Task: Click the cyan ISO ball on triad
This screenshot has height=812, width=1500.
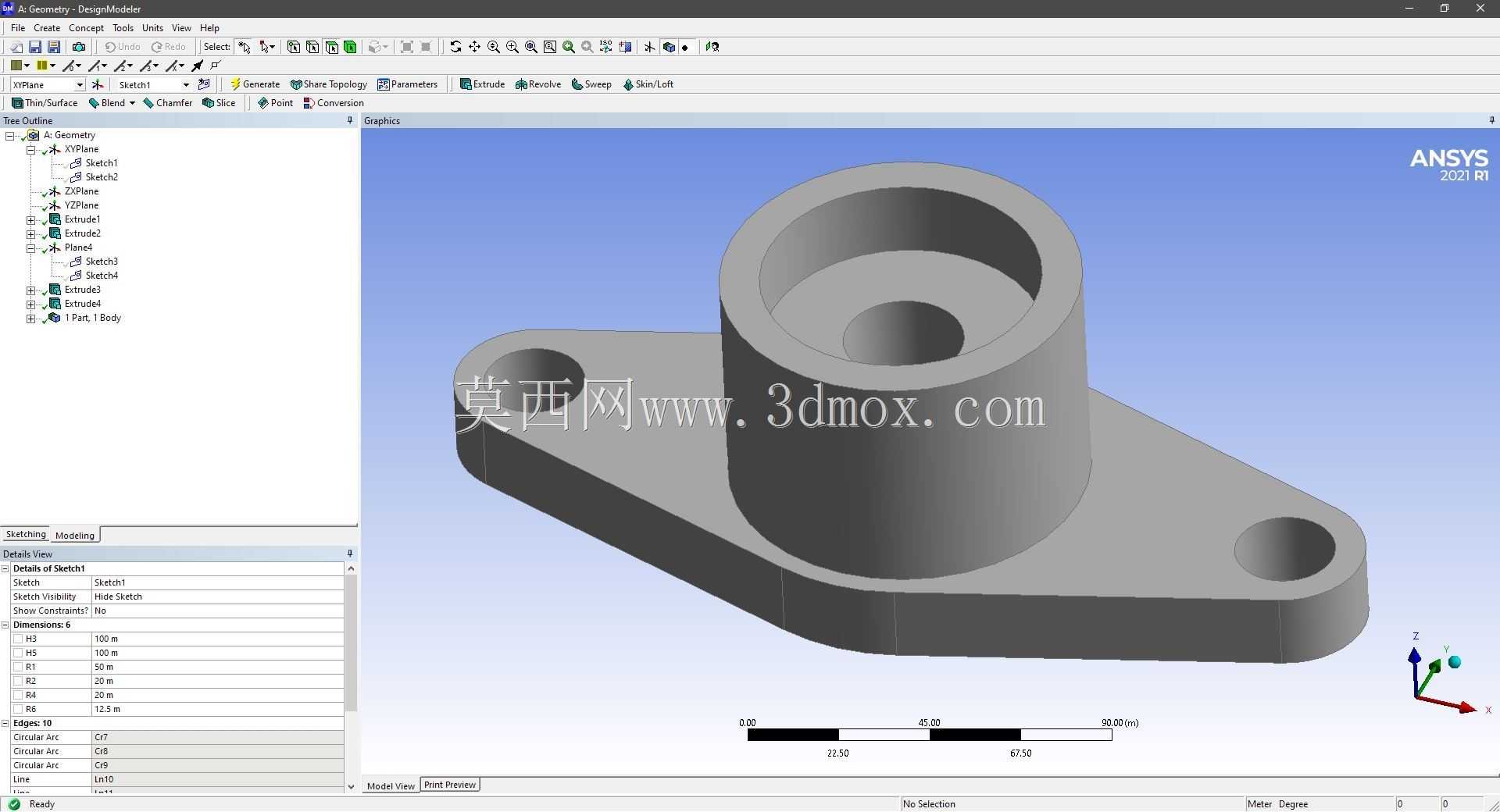Action: 1455,662
